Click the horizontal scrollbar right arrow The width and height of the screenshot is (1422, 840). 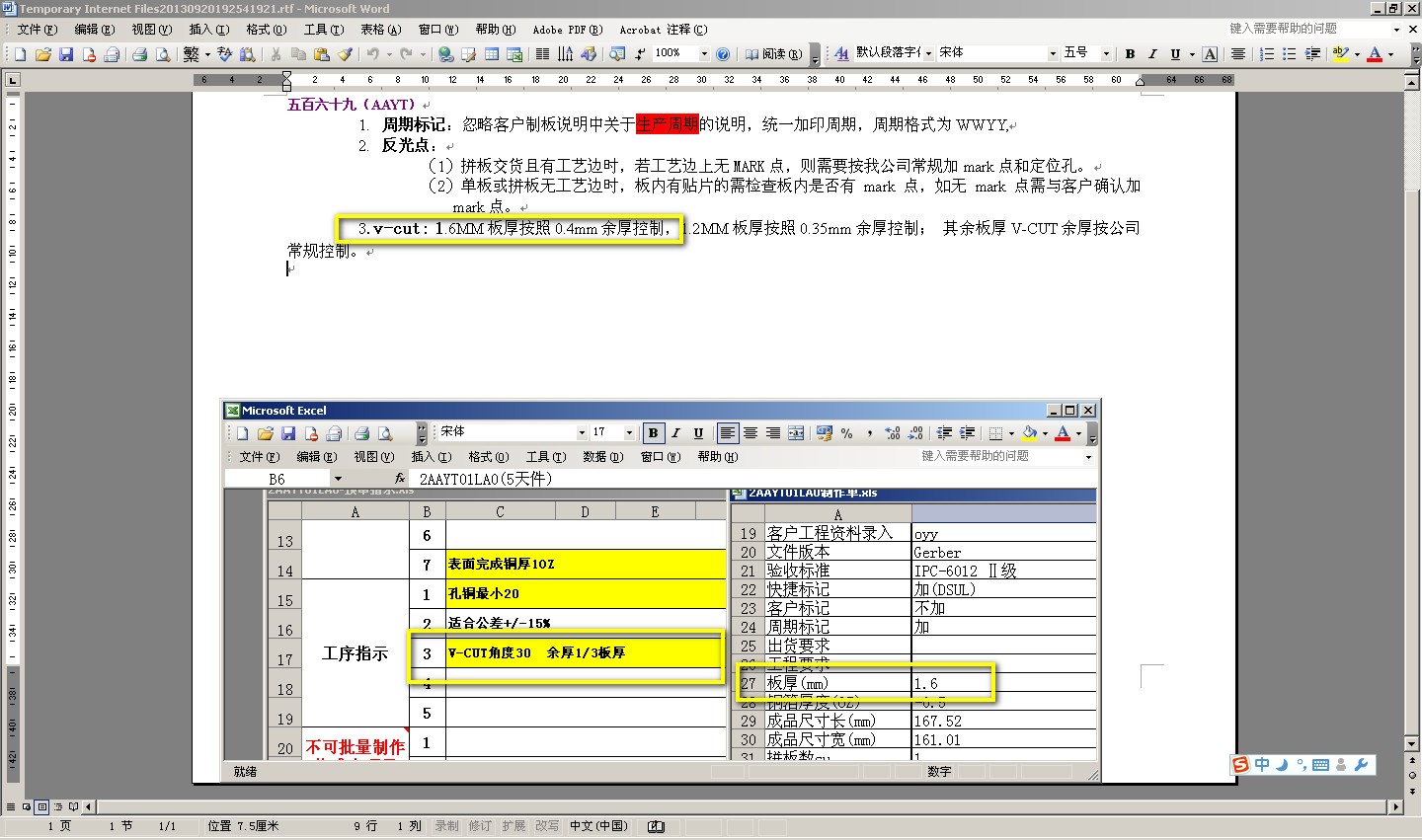point(1396,807)
